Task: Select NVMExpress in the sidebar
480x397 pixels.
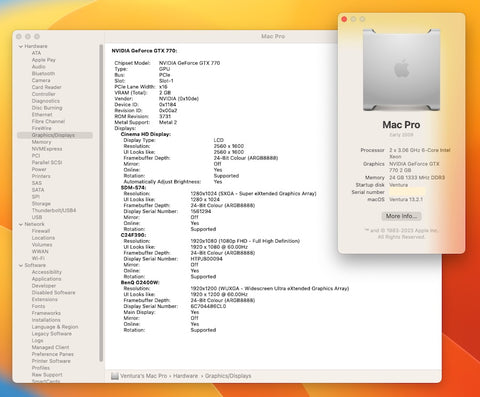Action: tap(47, 149)
